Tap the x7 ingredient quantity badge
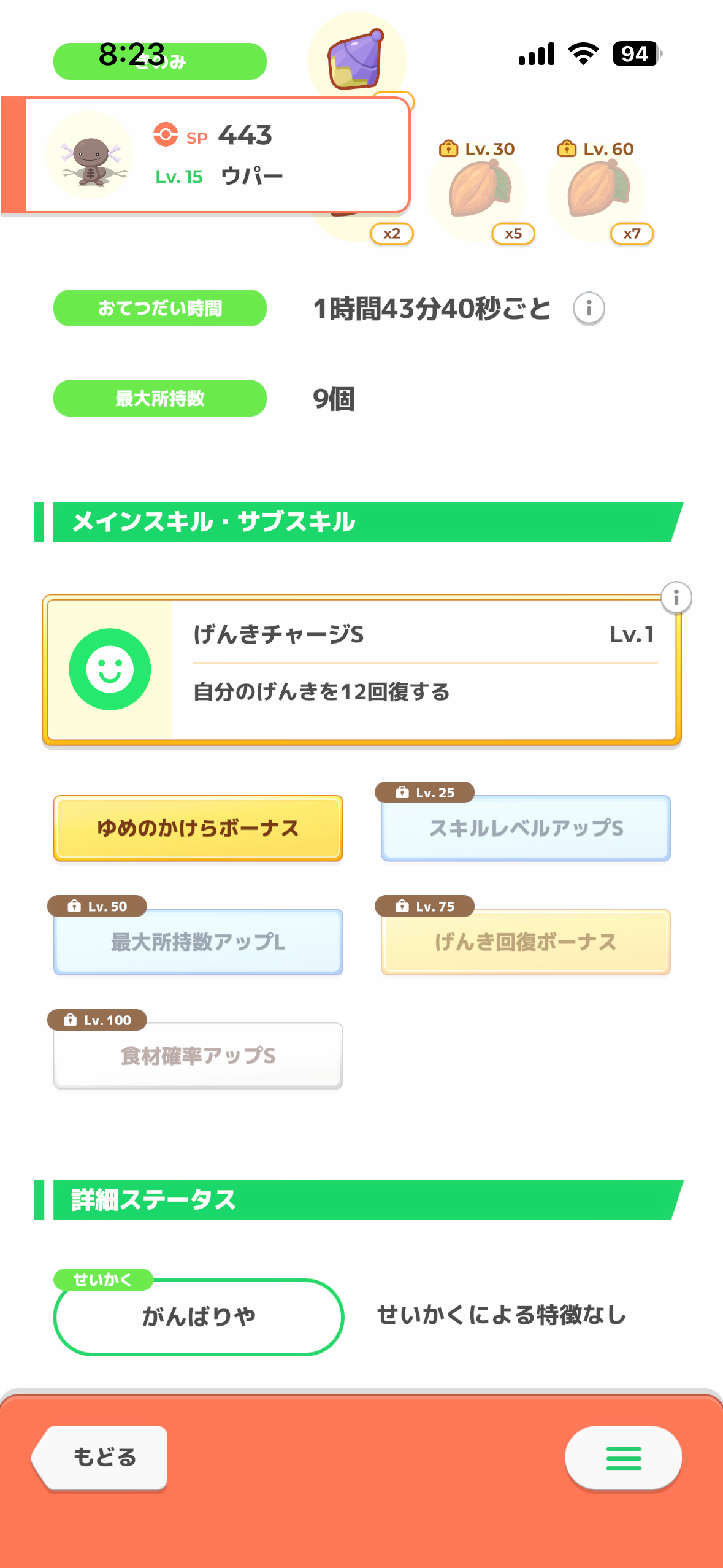723x1568 pixels. pos(632,234)
